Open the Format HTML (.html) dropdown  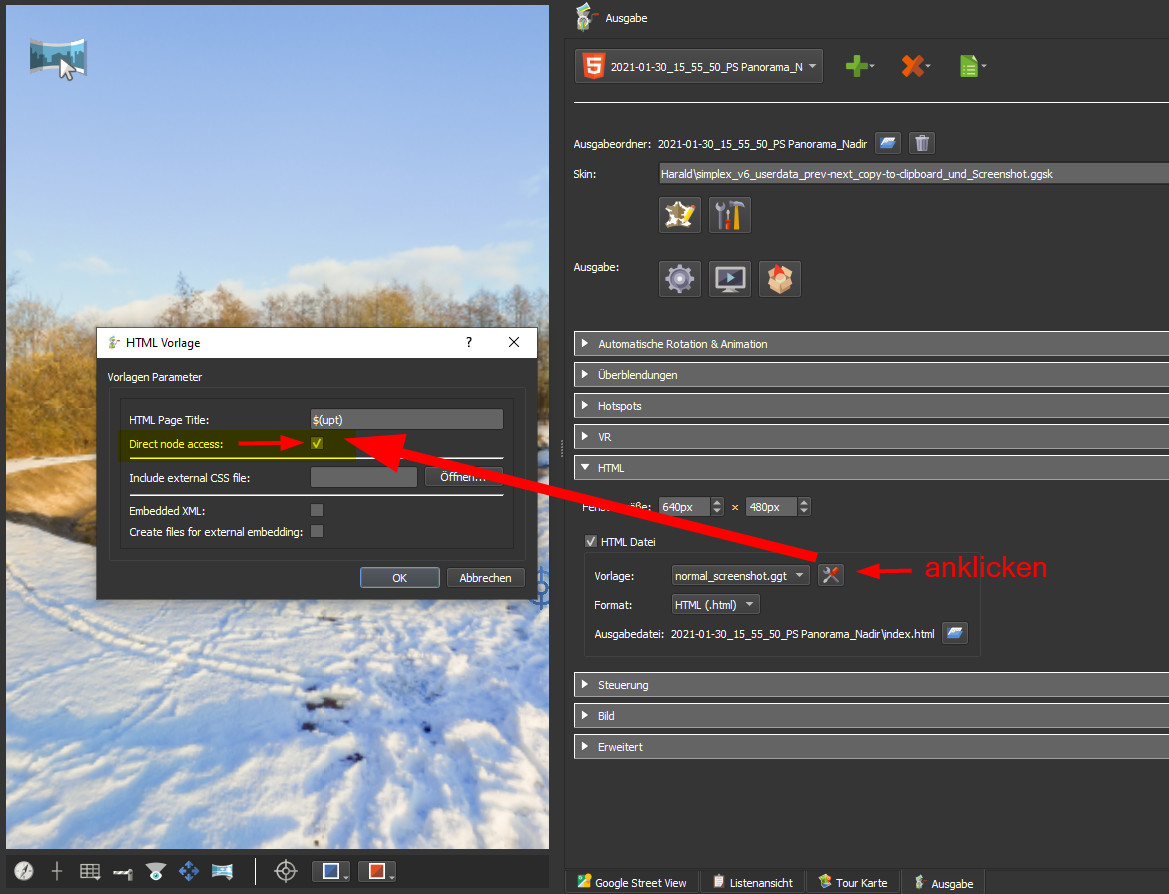716,604
